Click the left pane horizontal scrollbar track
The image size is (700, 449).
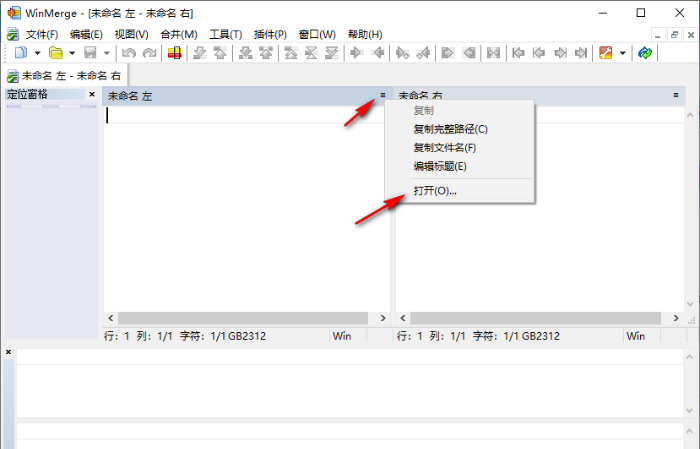242,318
